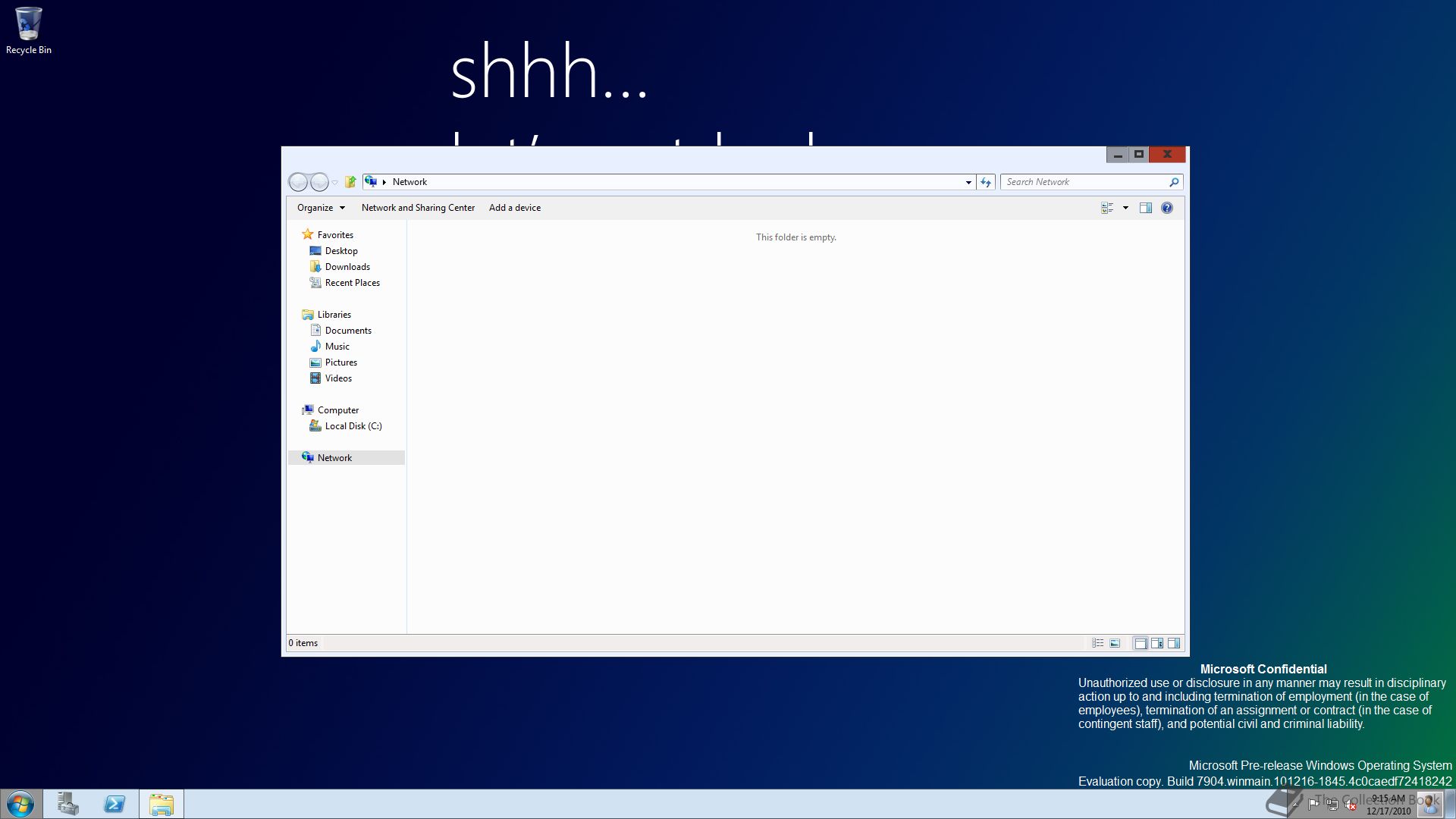Click the Music note icon
This screenshot has height=819, width=1456.
coord(315,347)
